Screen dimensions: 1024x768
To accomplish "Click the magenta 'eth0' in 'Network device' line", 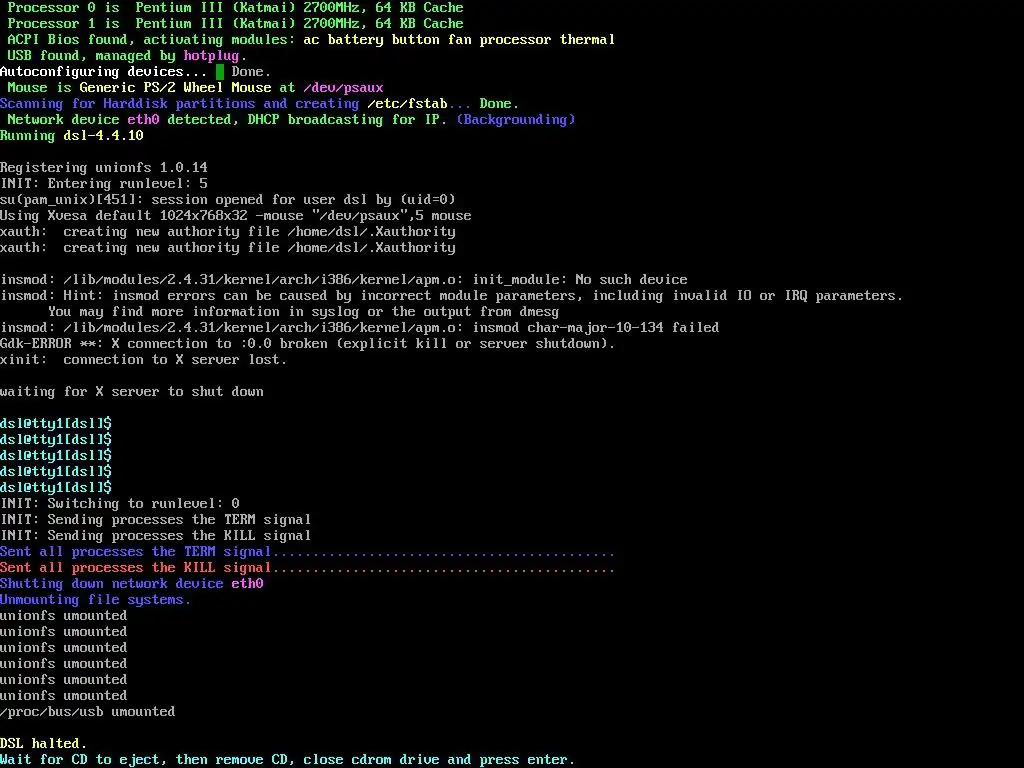I will coord(143,120).
